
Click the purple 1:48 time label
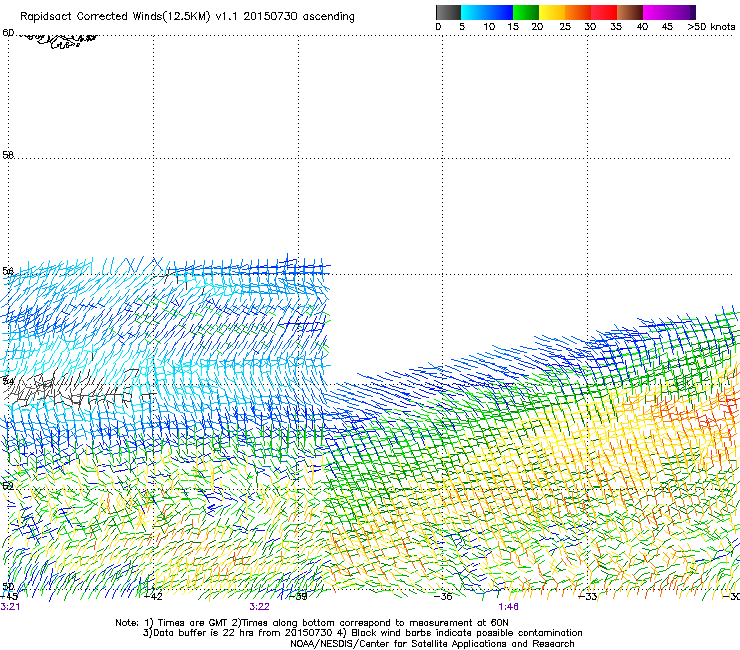508,607
